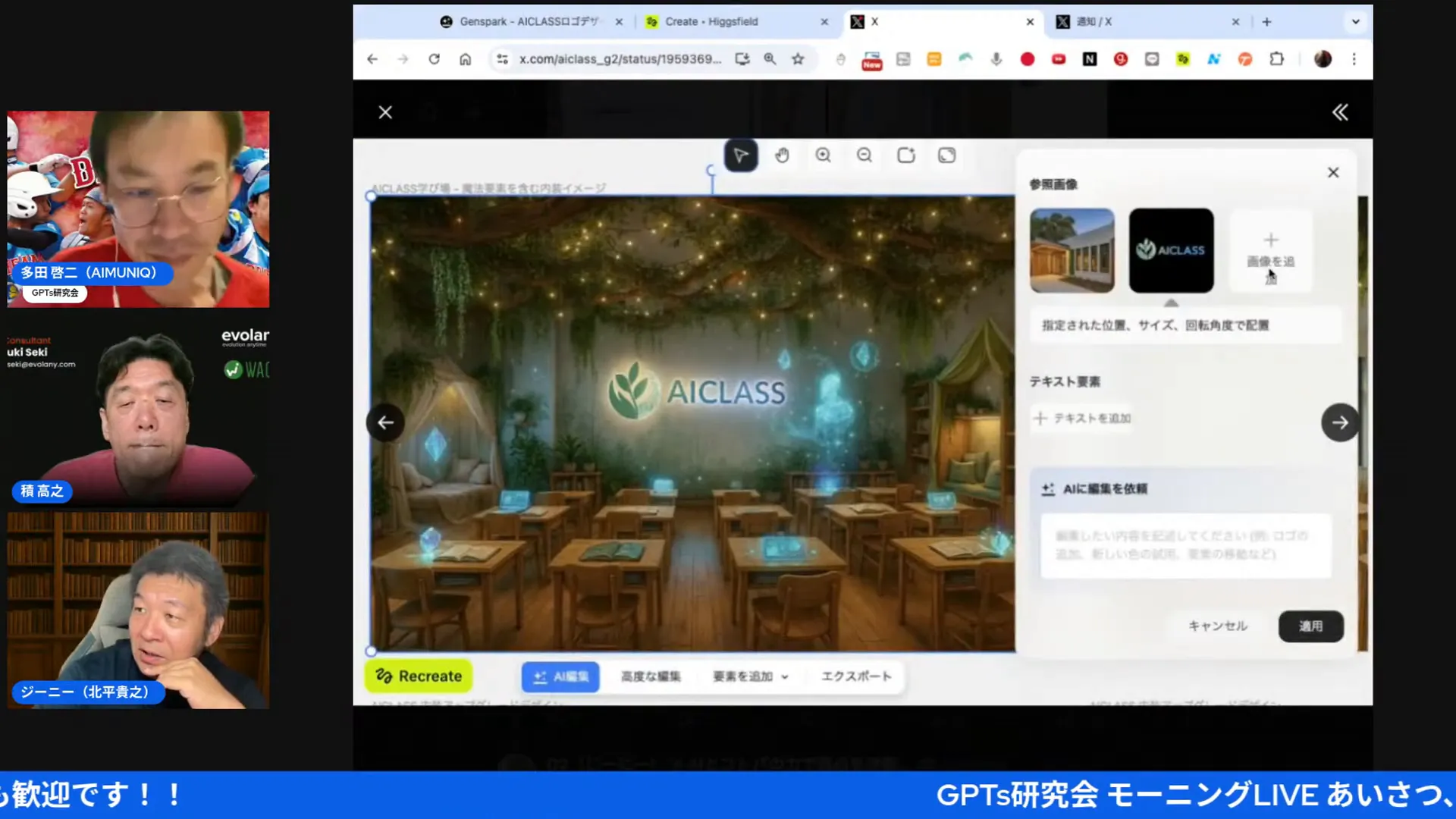Close the Genspark browser tab

tap(619, 22)
